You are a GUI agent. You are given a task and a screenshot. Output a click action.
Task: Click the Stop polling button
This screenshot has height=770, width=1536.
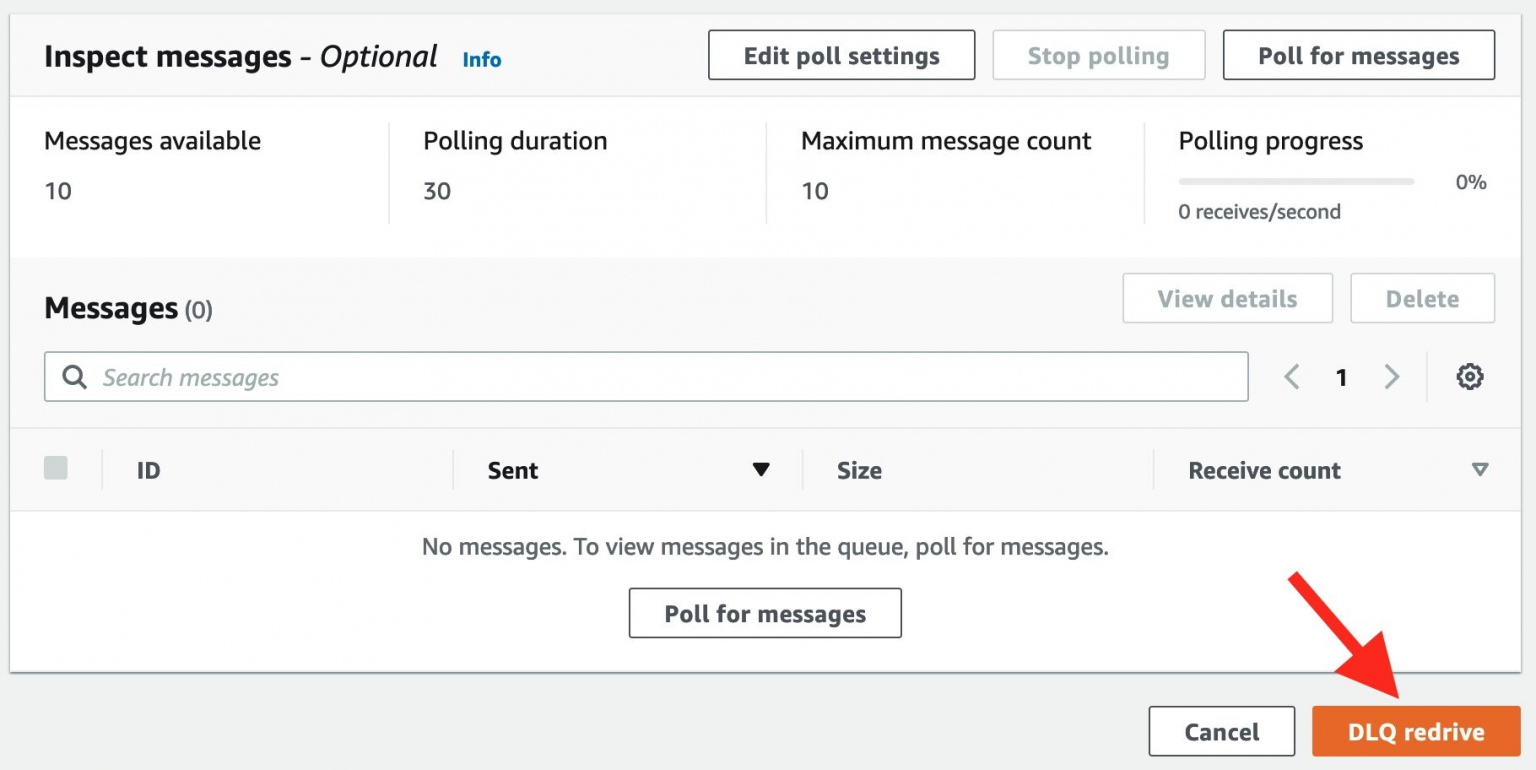click(x=1098, y=55)
